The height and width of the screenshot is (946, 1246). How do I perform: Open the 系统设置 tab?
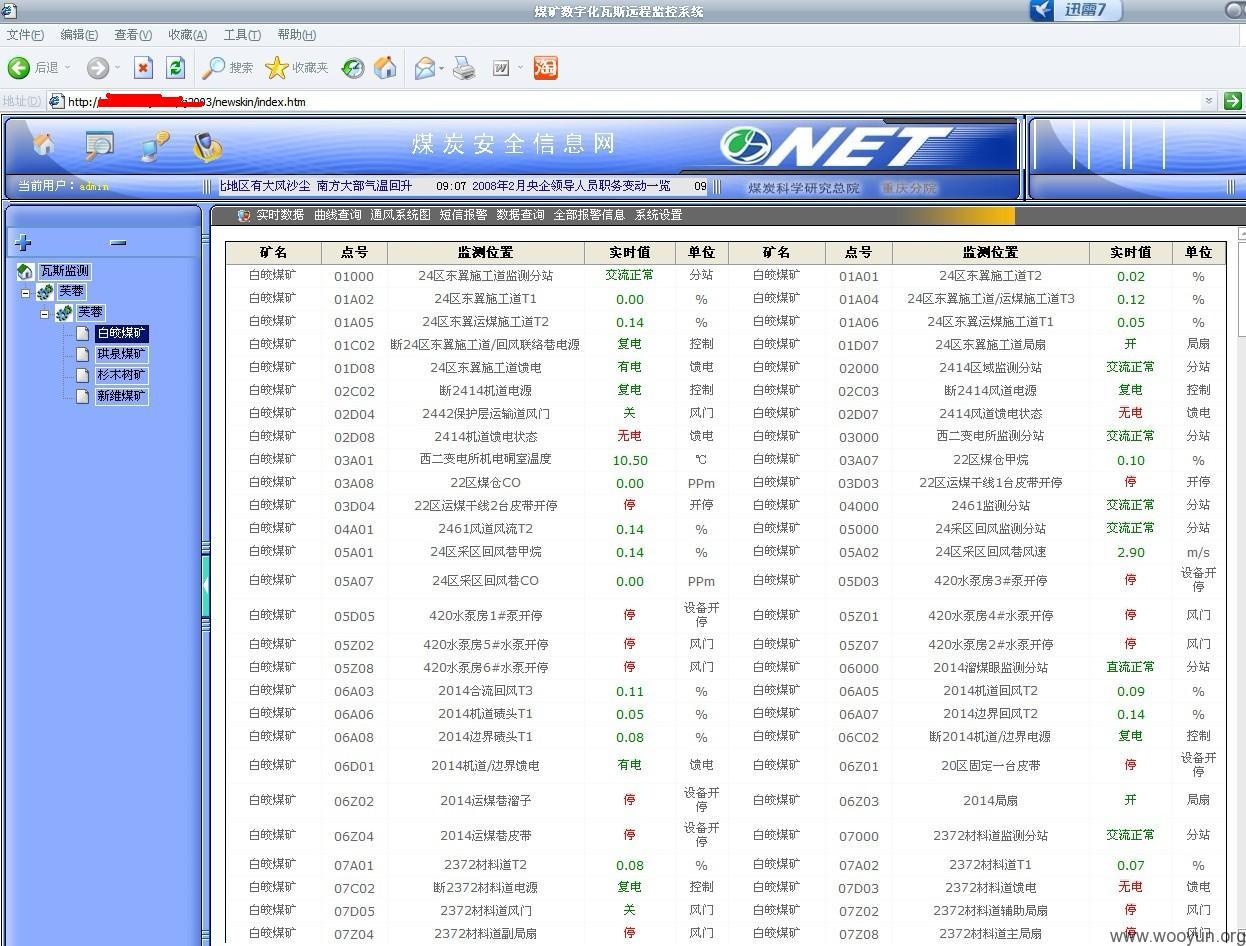(658, 215)
